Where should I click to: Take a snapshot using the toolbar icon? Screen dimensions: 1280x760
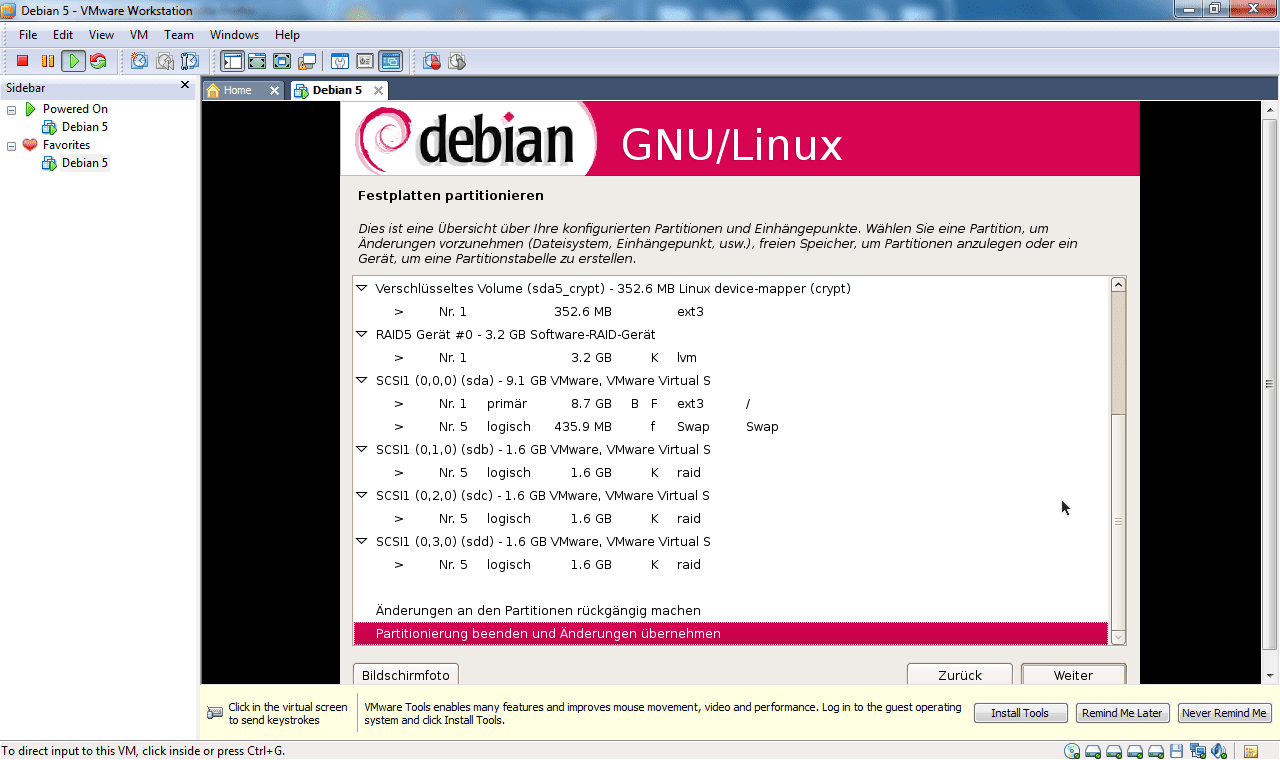click(139, 61)
